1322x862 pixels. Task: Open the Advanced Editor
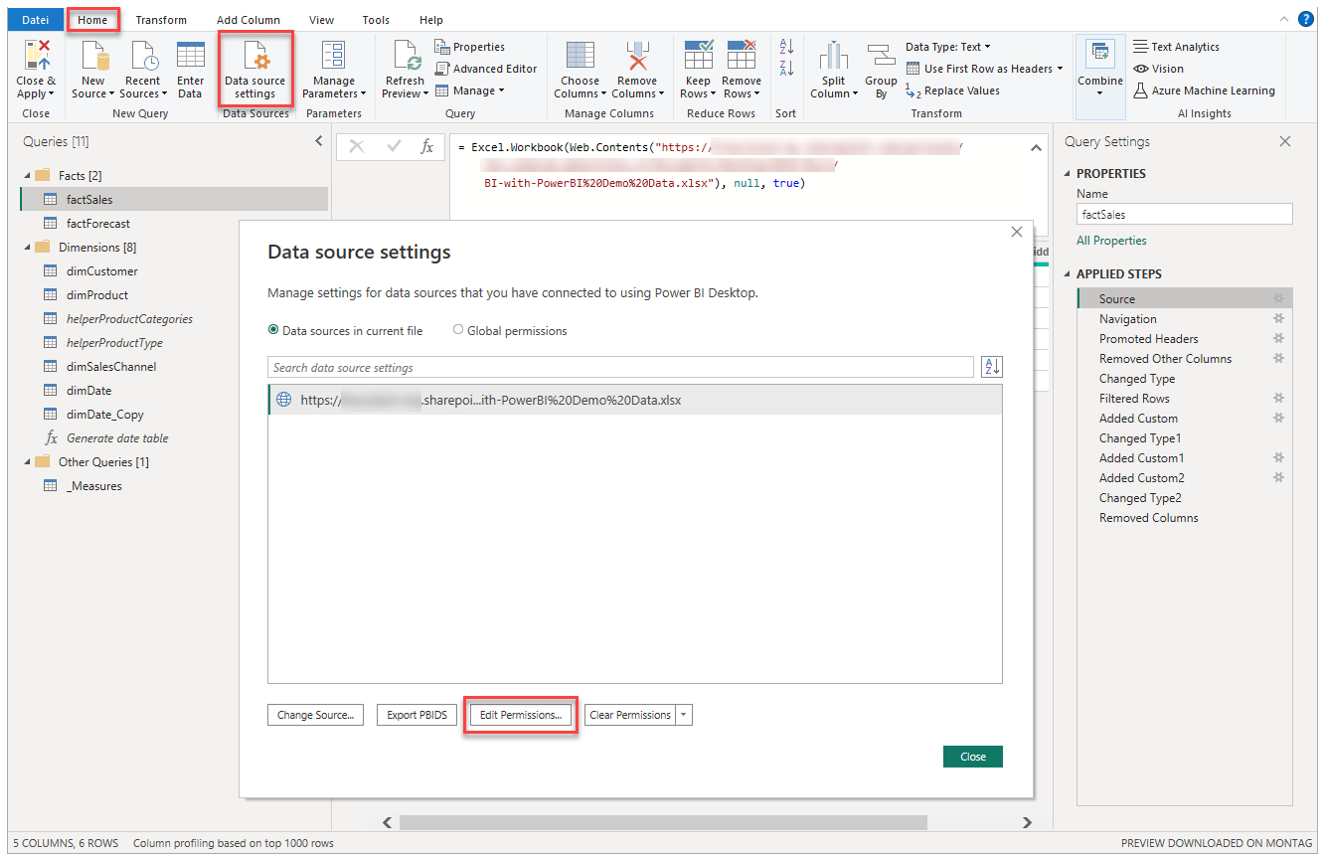[486, 69]
